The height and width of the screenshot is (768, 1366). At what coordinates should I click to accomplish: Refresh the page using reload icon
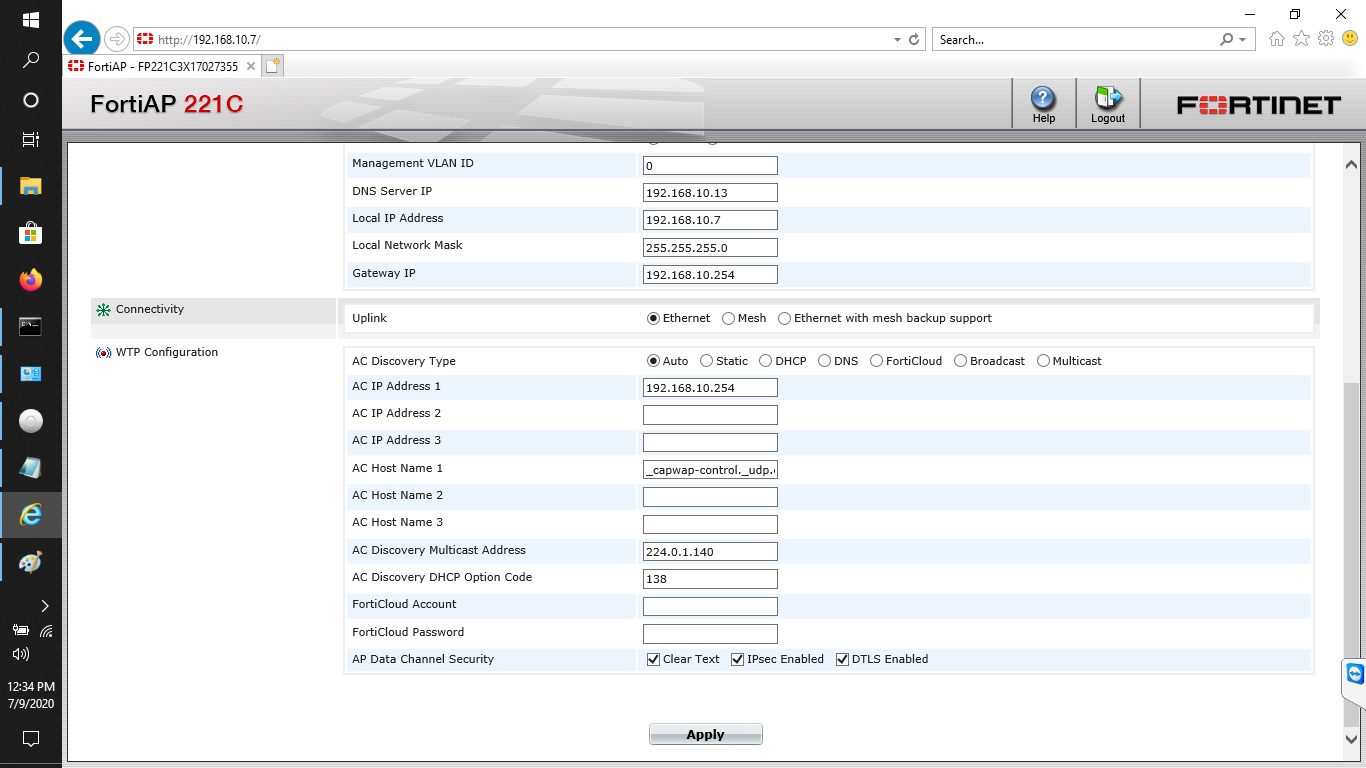(x=913, y=40)
